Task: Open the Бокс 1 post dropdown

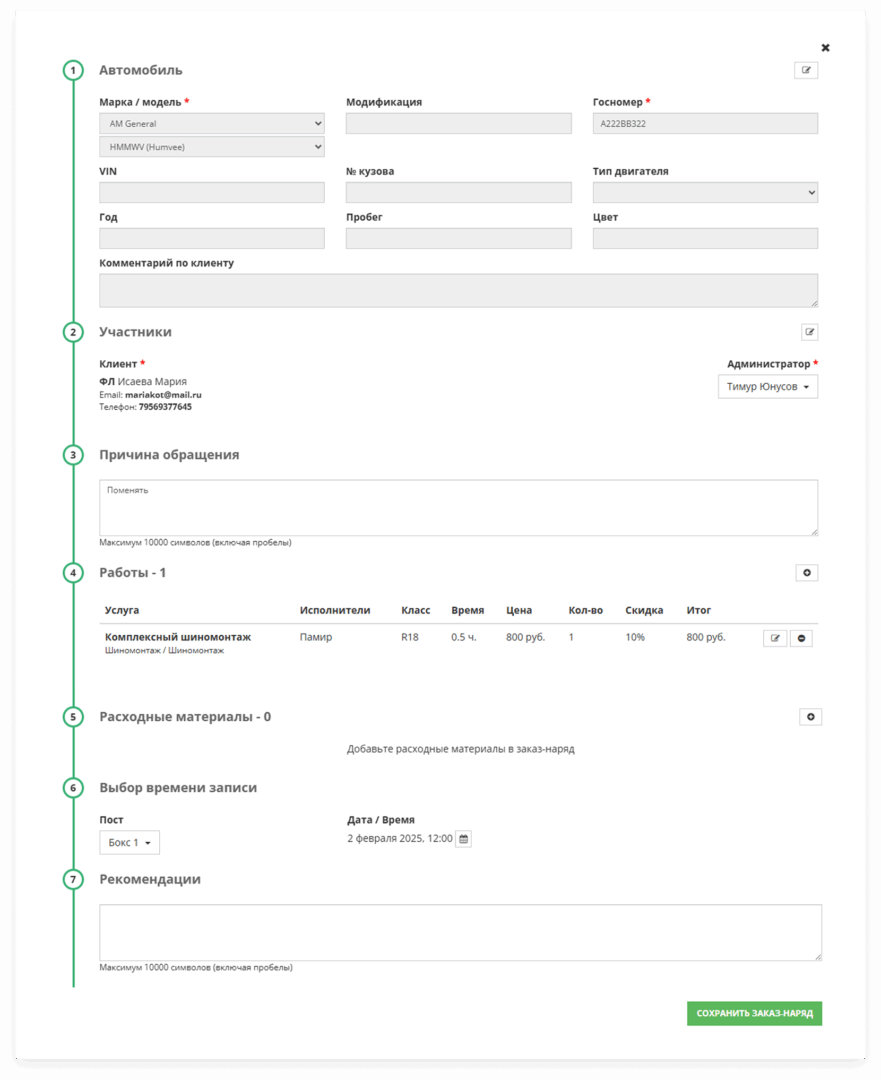Action: tap(129, 842)
